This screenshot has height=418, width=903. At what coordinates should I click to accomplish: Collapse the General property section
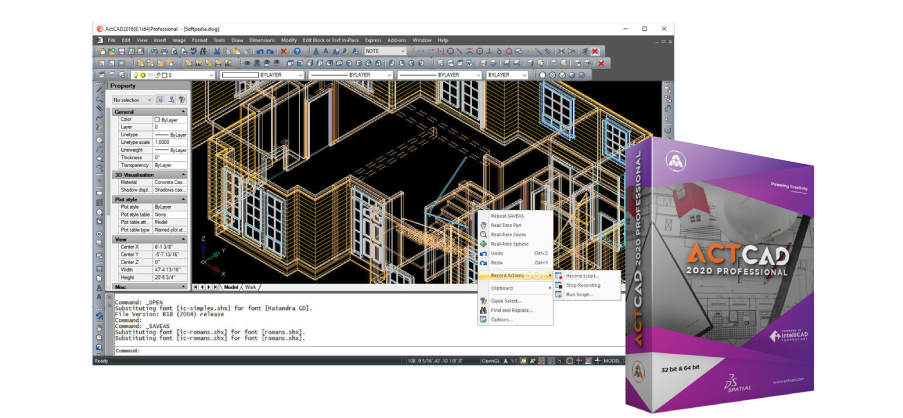(x=184, y=111)
